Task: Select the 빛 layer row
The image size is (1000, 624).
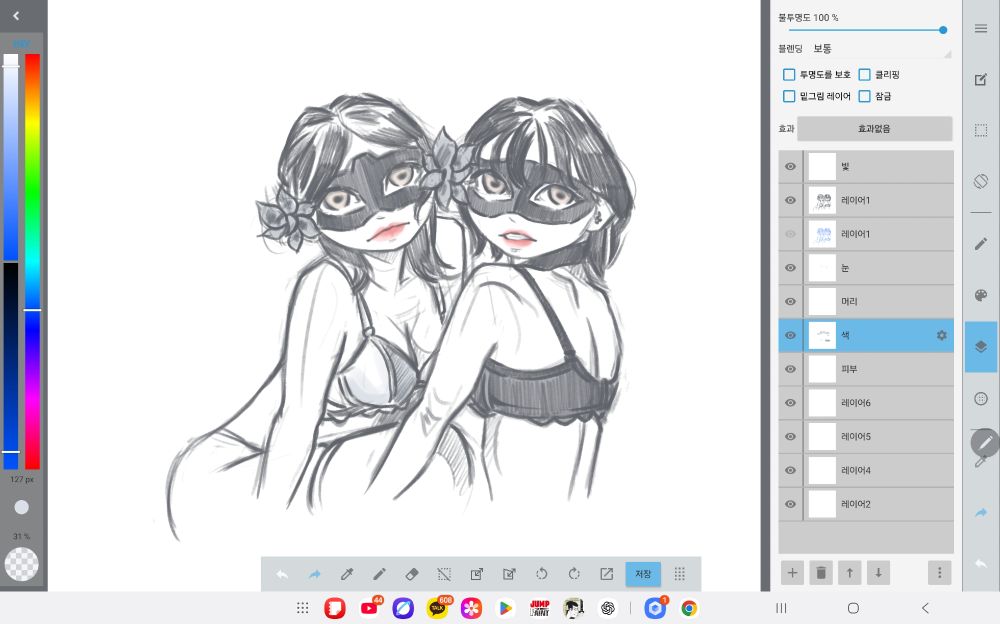Action: [866, 167]
